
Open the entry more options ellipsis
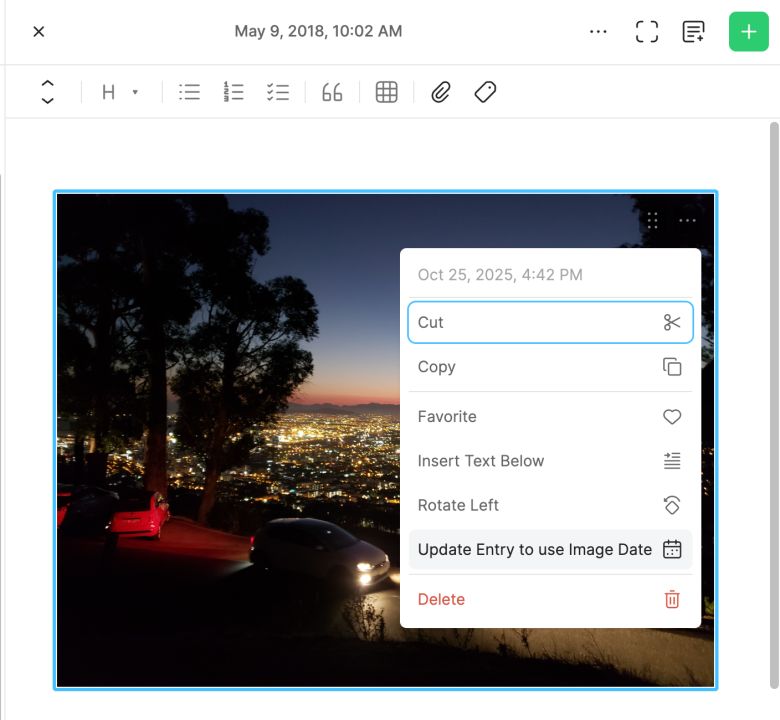click(598, 32)
